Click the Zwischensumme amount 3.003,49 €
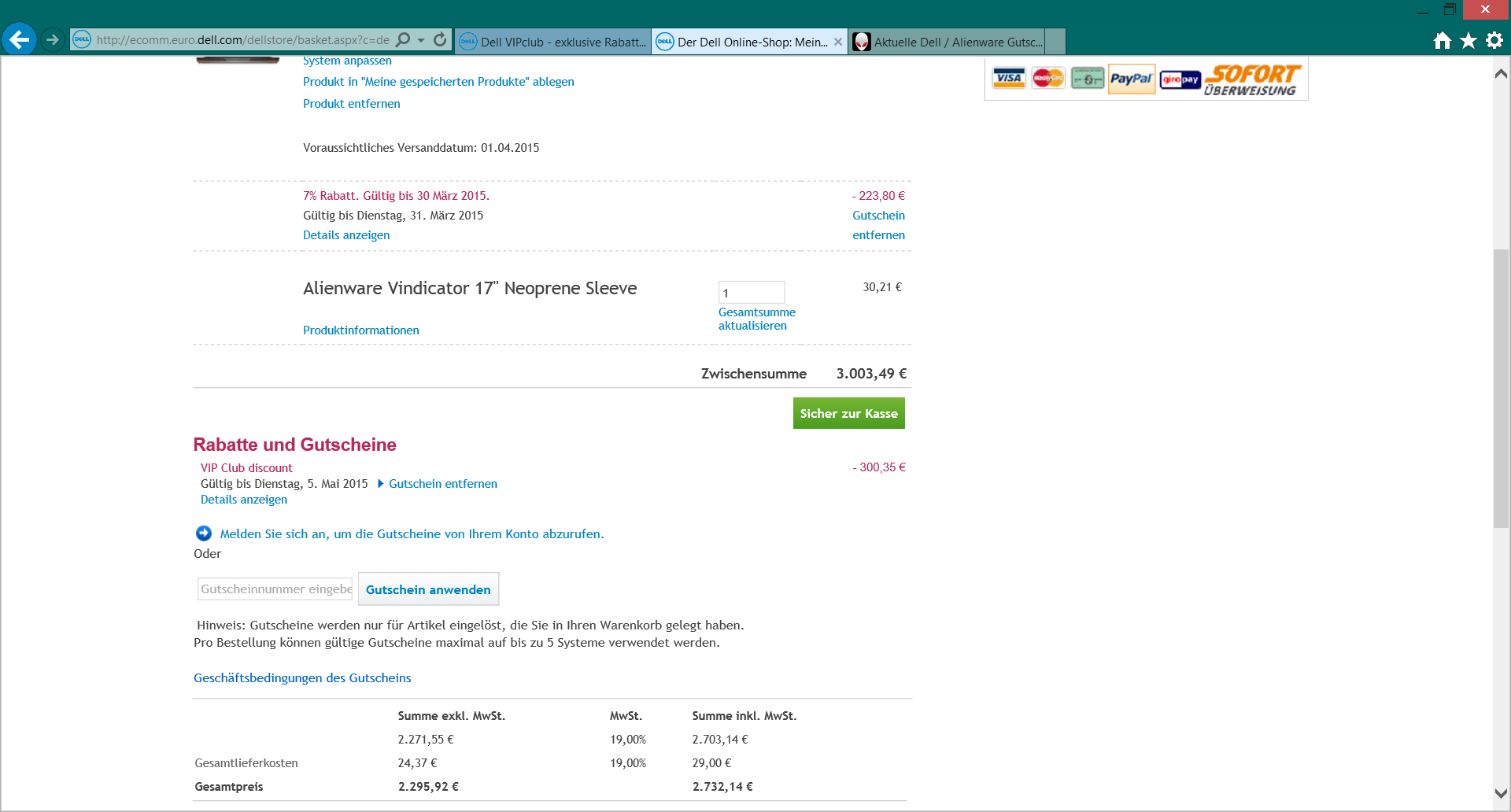1511x812 pixels. (x=871, y=374)
